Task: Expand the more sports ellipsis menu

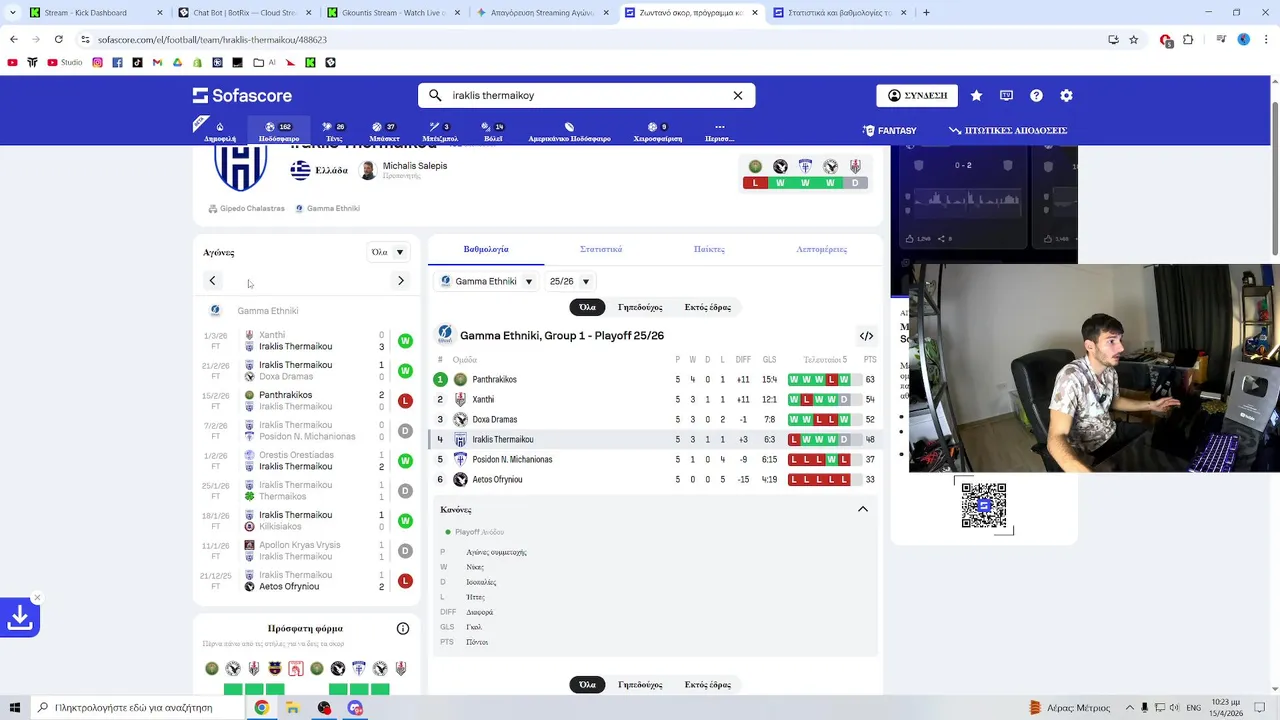Action: click(719, 132)
